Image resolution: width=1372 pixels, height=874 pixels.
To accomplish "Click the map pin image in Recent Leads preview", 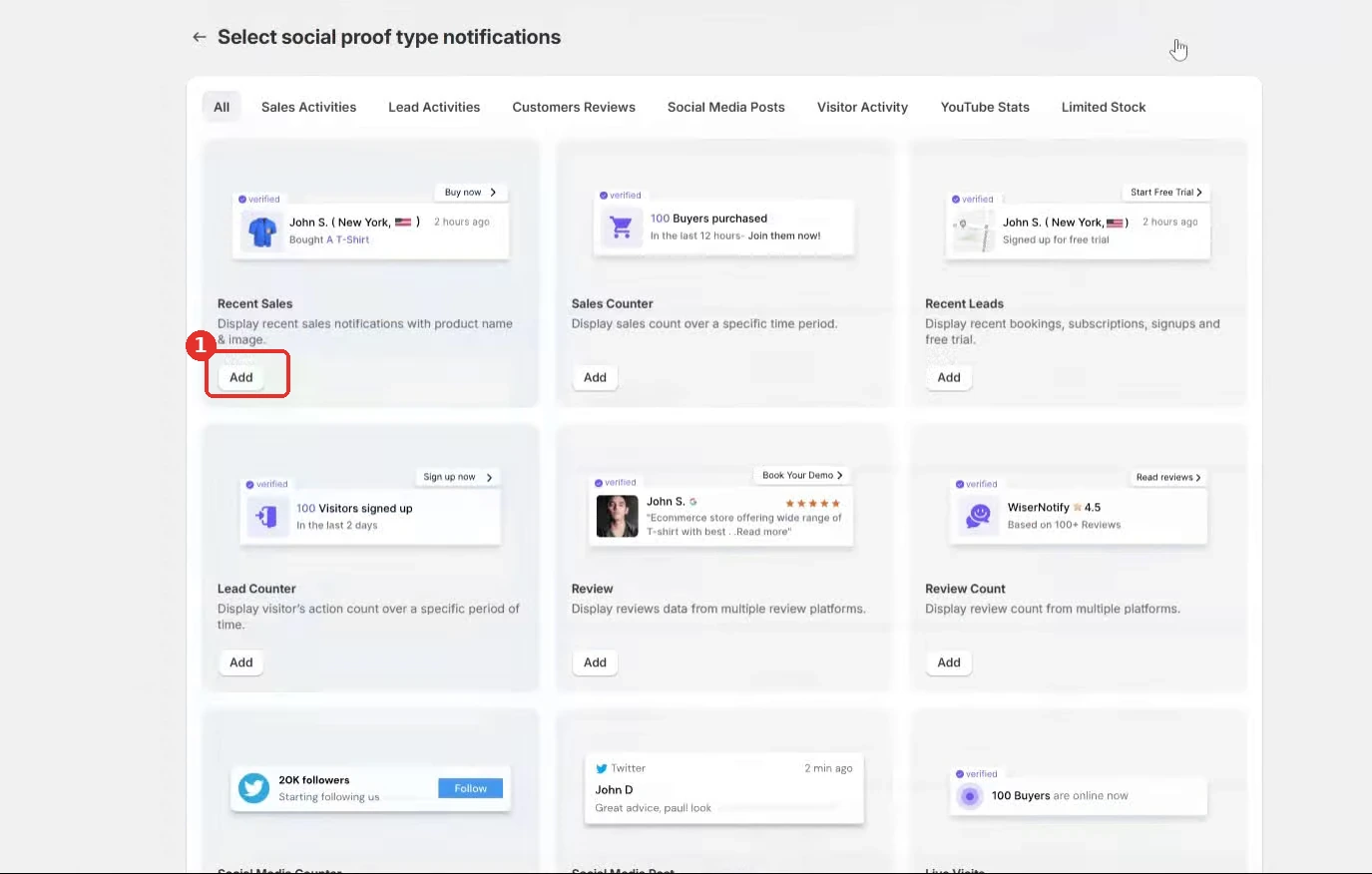I will (x=974, y=231).
